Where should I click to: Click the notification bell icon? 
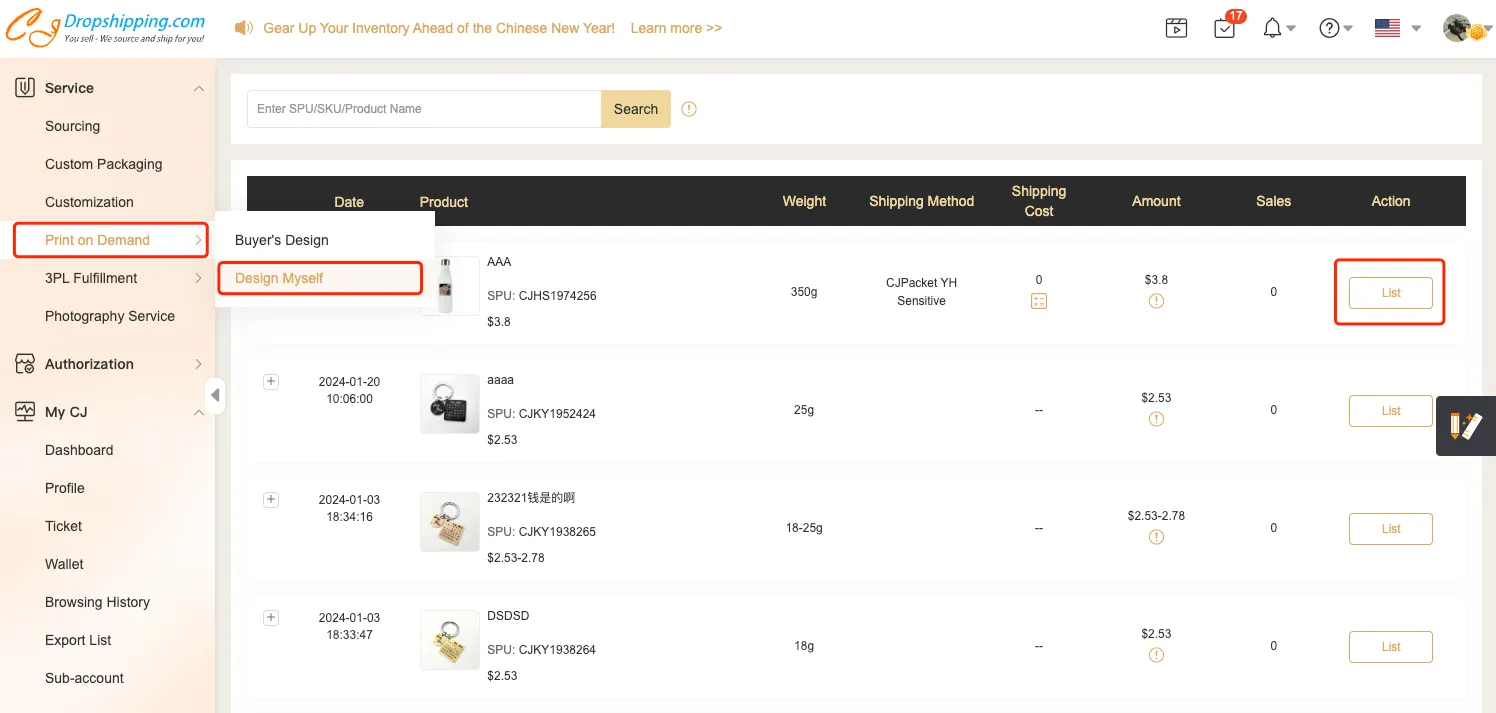click(1272, 28)
